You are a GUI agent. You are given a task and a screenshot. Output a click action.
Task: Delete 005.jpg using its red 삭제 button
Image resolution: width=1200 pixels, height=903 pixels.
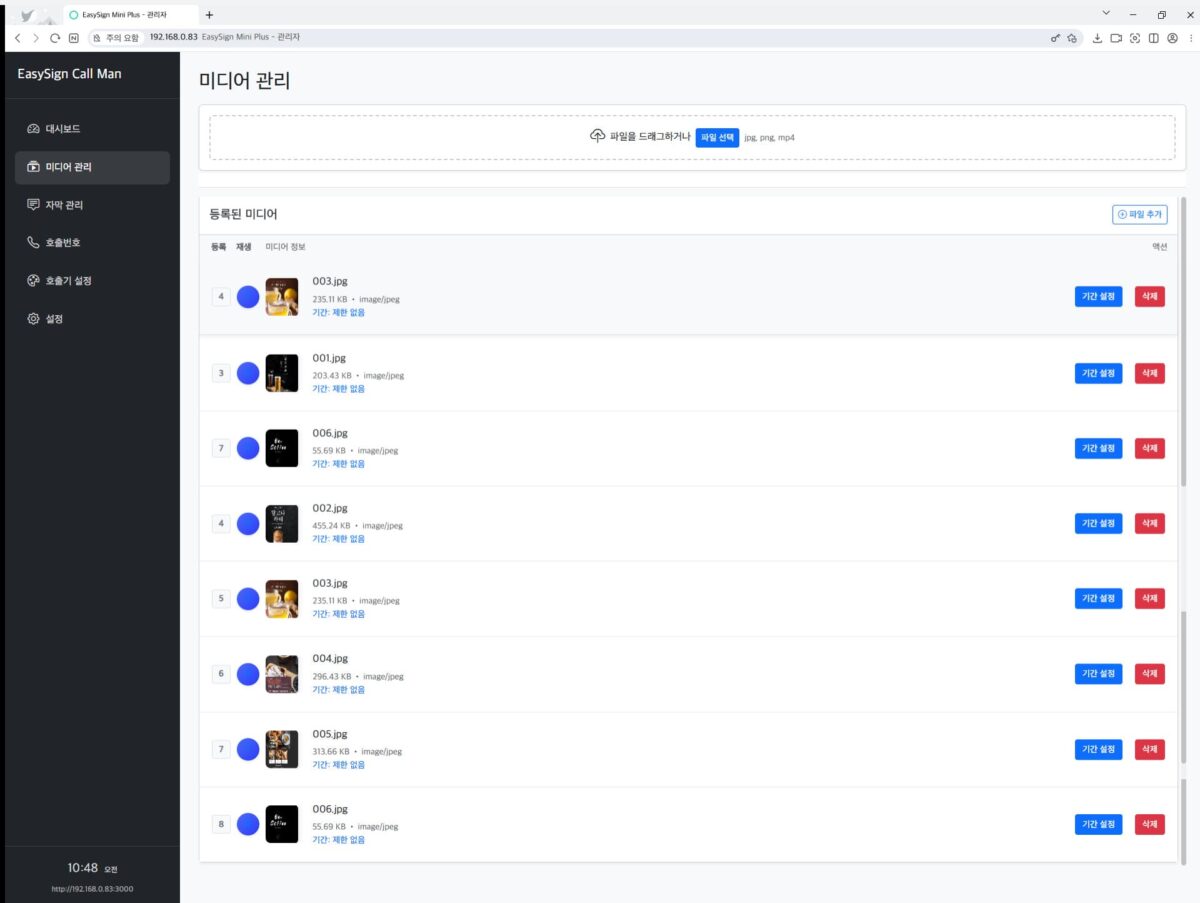pos(1149,749)
